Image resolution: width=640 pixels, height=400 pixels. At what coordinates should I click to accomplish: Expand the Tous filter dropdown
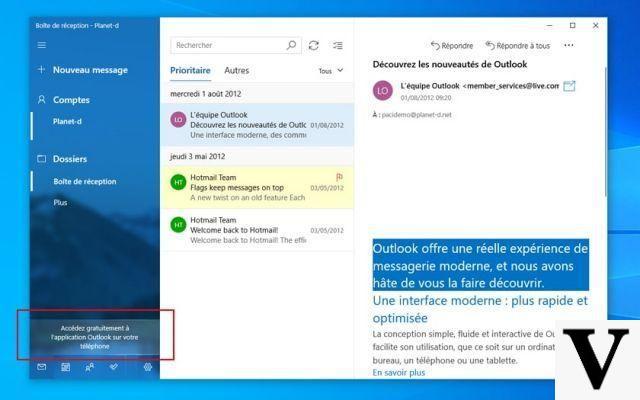coord(331,71)
